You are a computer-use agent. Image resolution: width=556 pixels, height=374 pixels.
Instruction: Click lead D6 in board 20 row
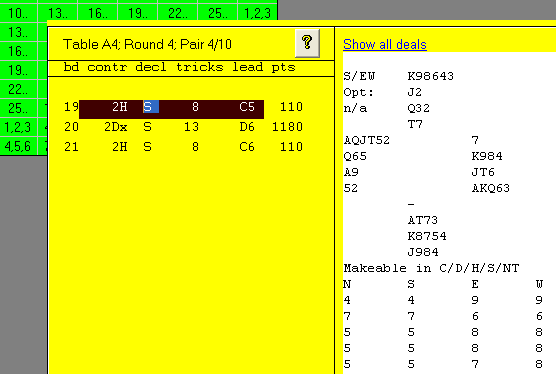[x=247, y=127]
